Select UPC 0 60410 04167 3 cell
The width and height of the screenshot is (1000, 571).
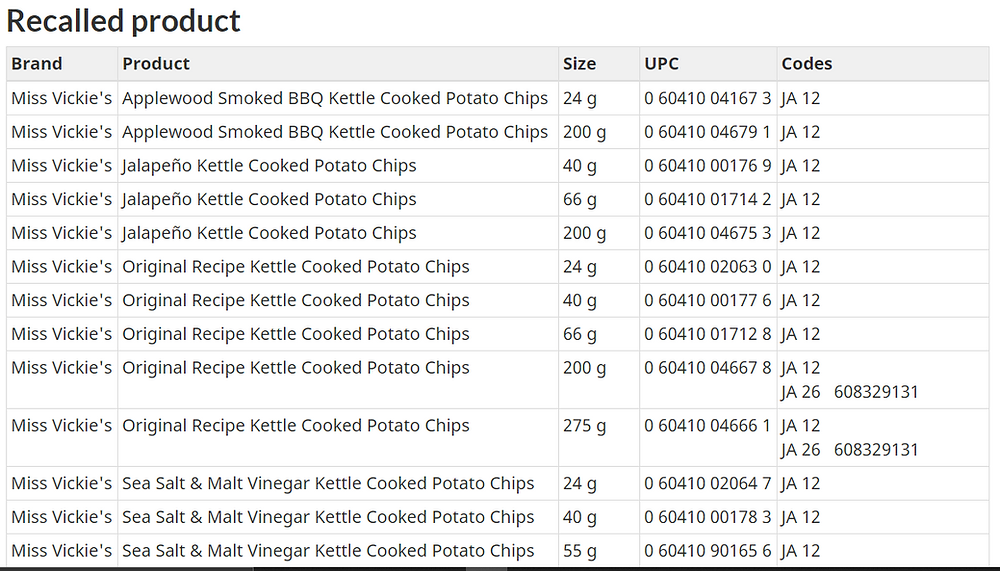pos(708,98)
